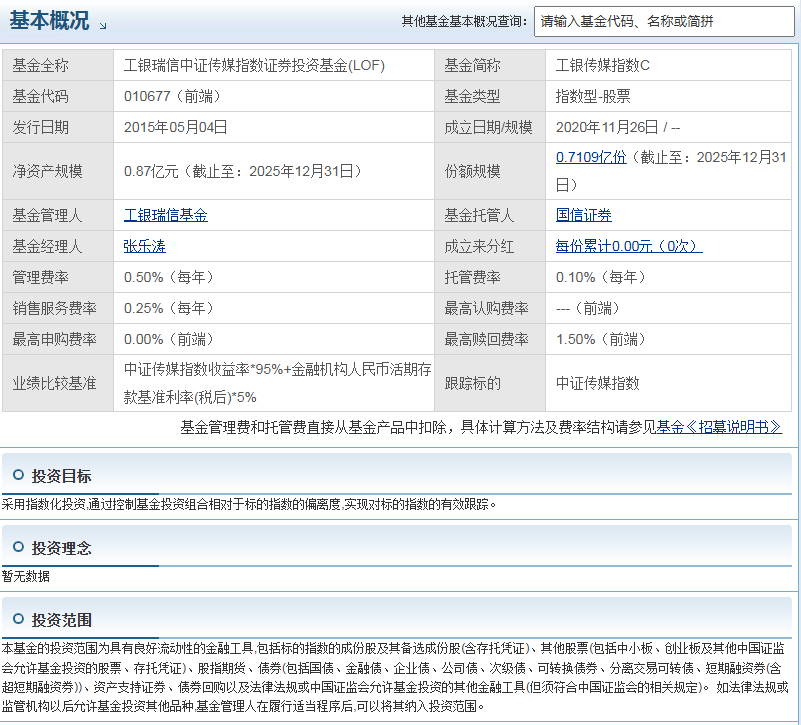The image size is (801, 725).
Task: Click the 投资目标 section heading
Action: (x=61, y=476)
